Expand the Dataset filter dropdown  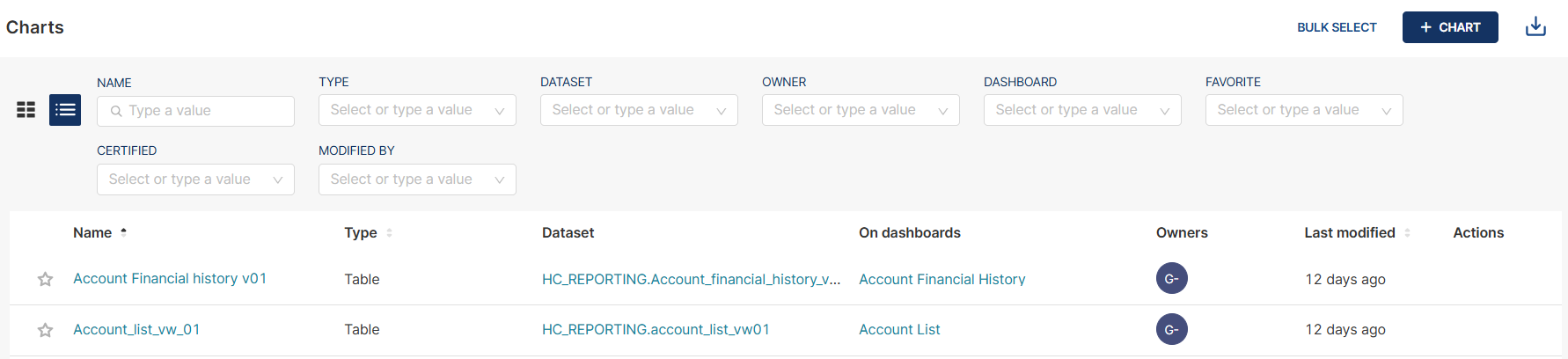639,110
